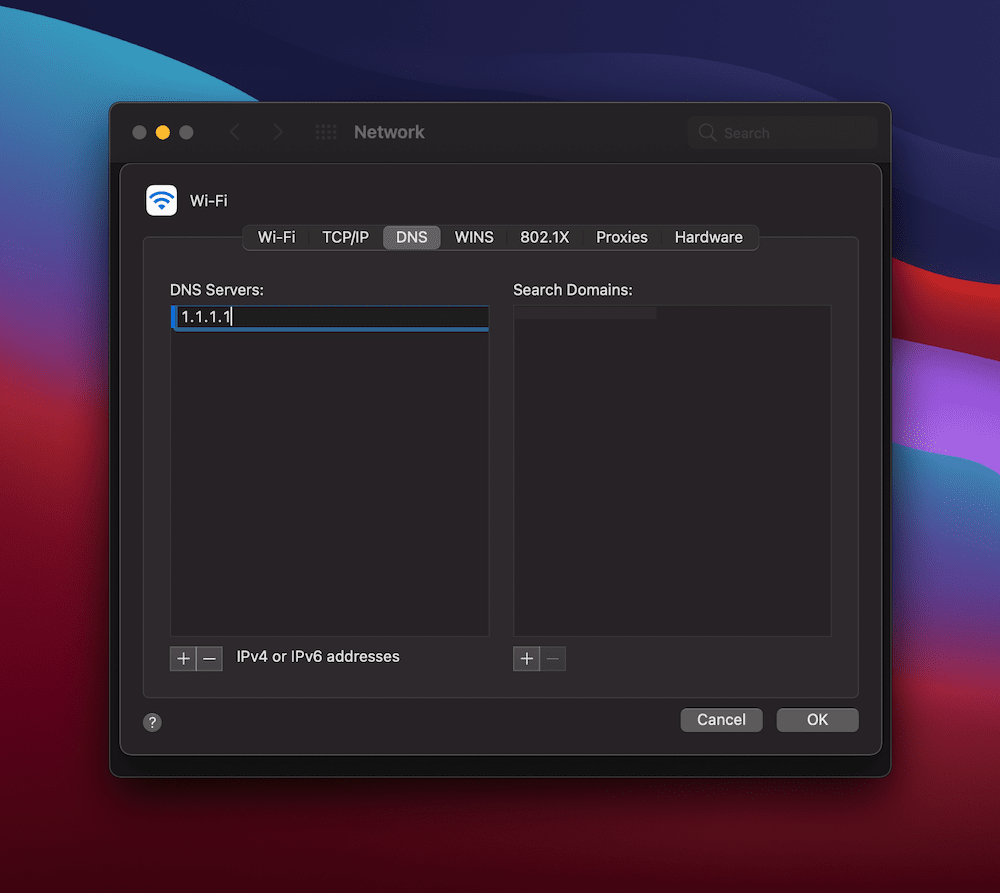Remove the selected DNS server with minus

[x=209, y=658]
